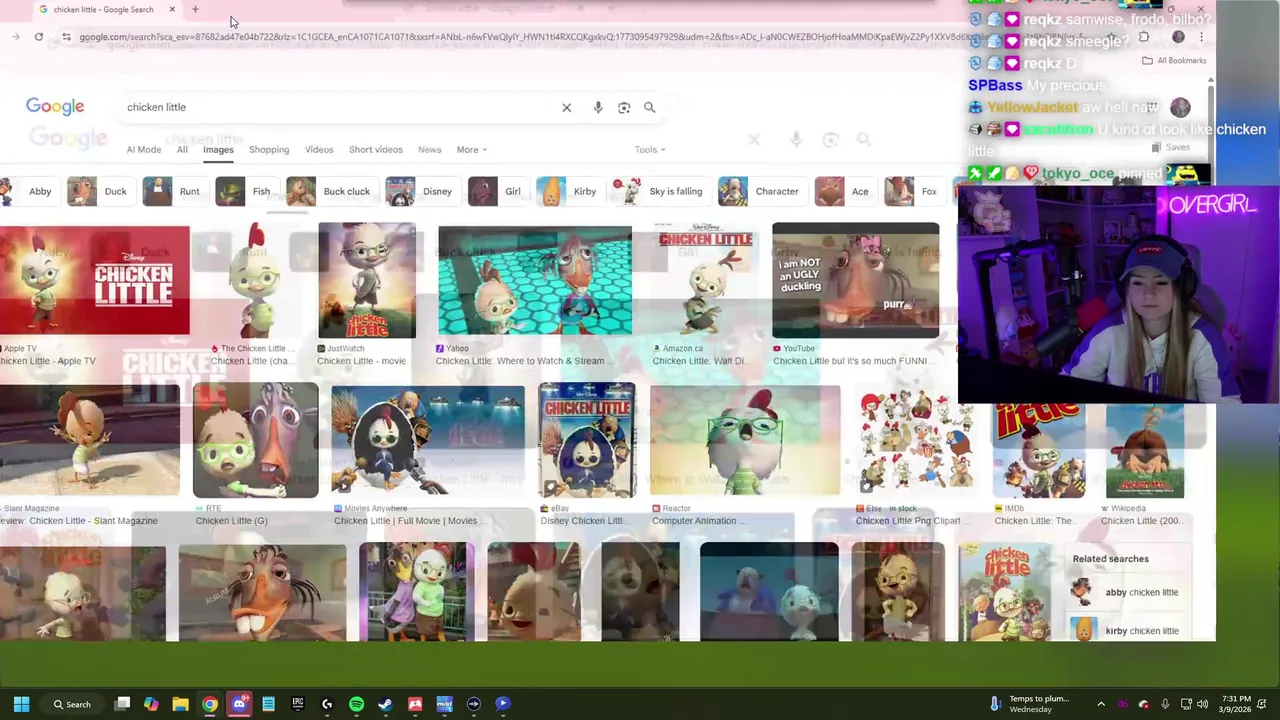Clear the search box with the X icon
The width and height of the screenshot is (1280, 720).
[x=566, y=107]
